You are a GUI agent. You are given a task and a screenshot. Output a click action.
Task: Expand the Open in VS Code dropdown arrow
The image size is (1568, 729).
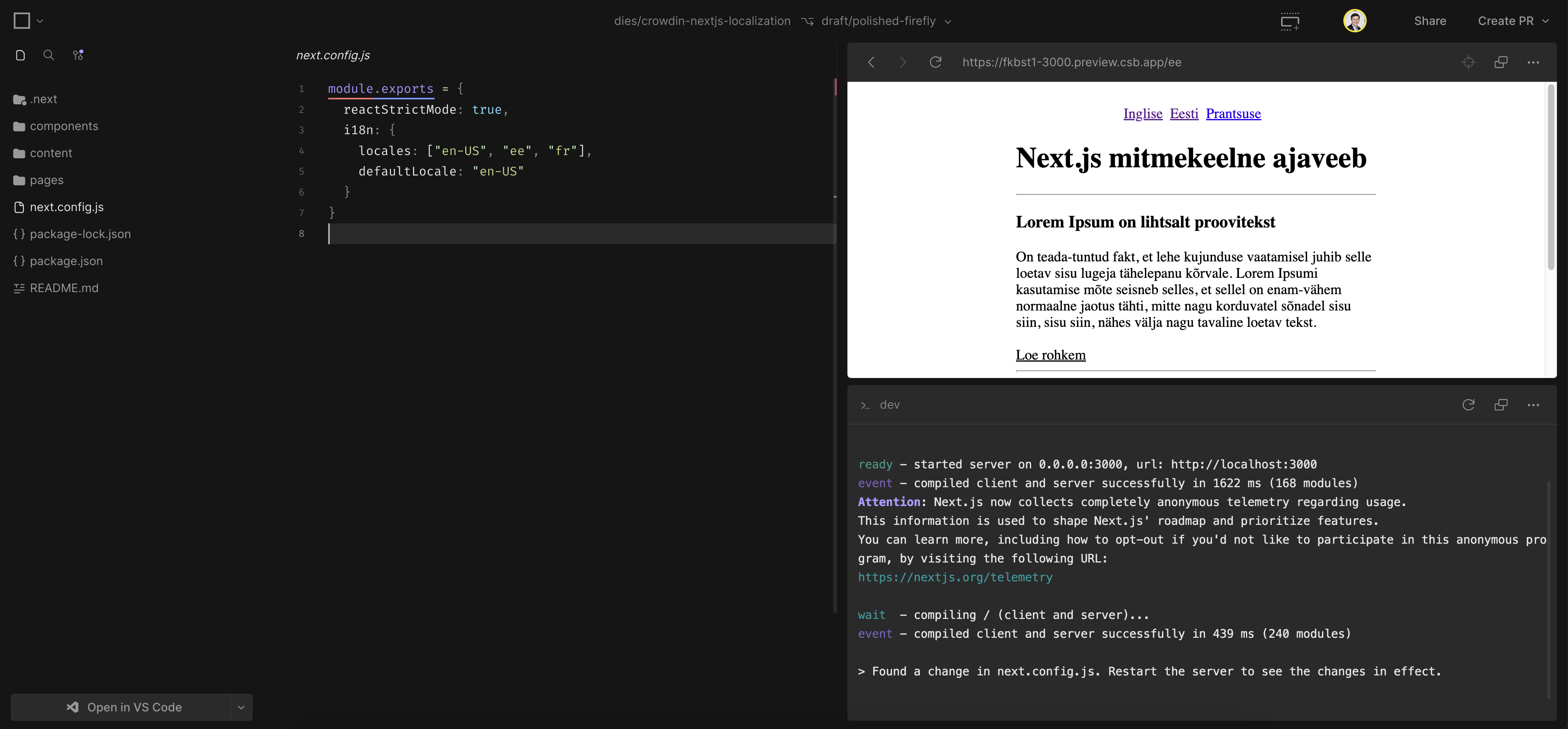241,707
